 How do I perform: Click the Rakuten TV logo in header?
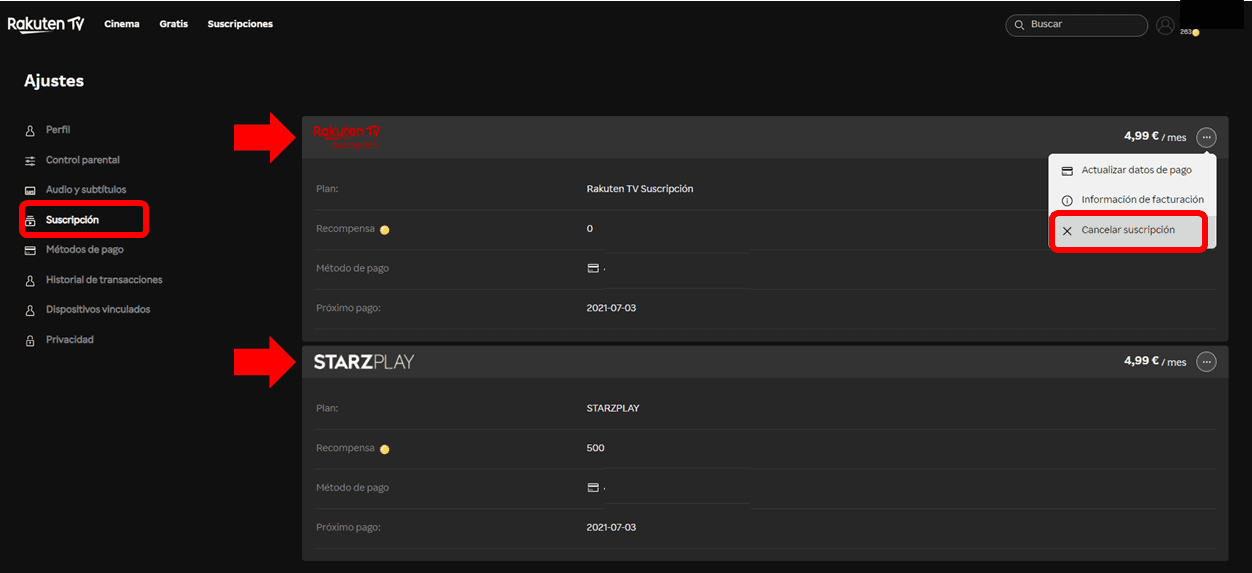click(46, 25)
